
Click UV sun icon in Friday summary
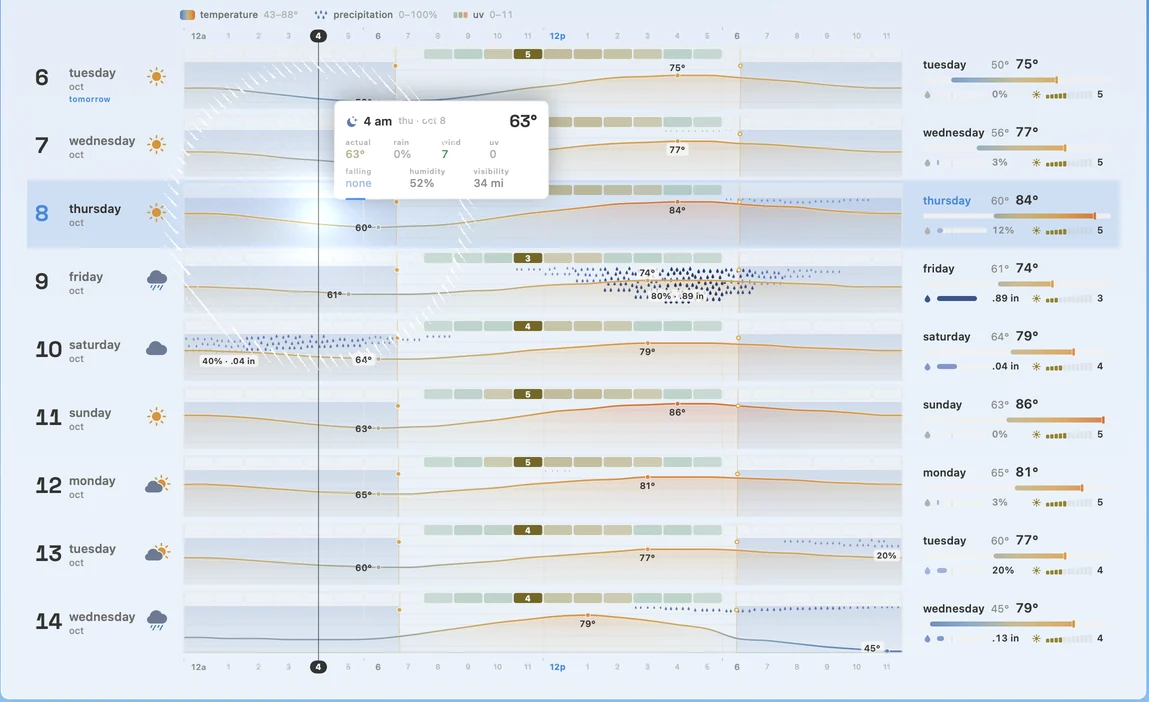[1036, 298]
